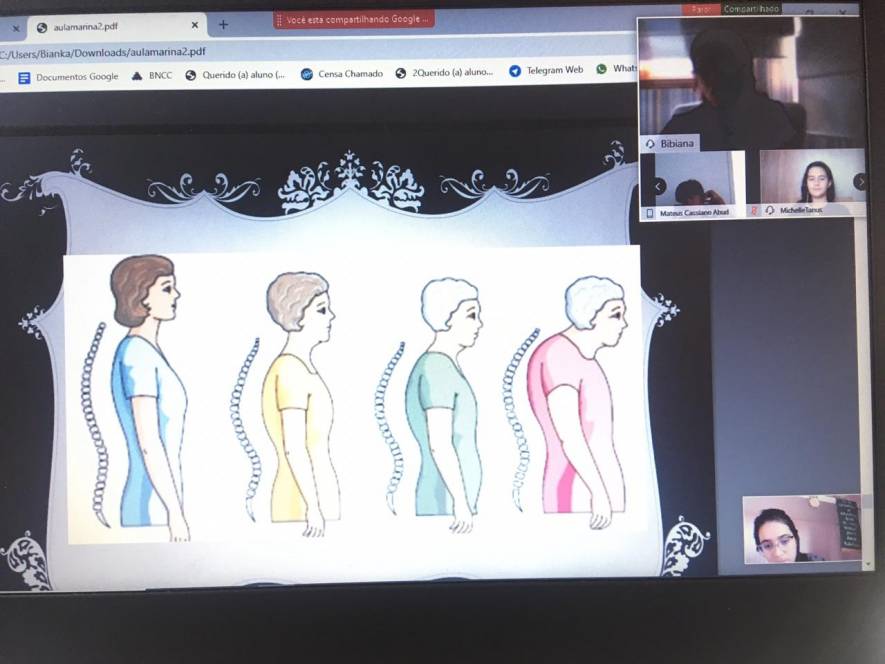This screenshot has width=885, height=664.
Task: Click the Documentos Google bookmark
Action: click(x=68, y=77)
